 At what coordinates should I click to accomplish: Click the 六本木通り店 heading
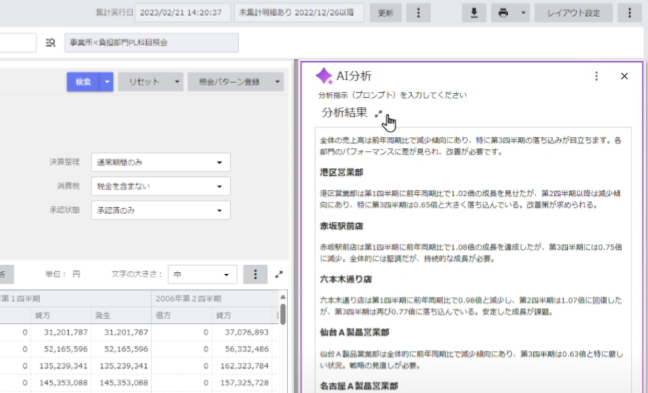click(346, 279)
